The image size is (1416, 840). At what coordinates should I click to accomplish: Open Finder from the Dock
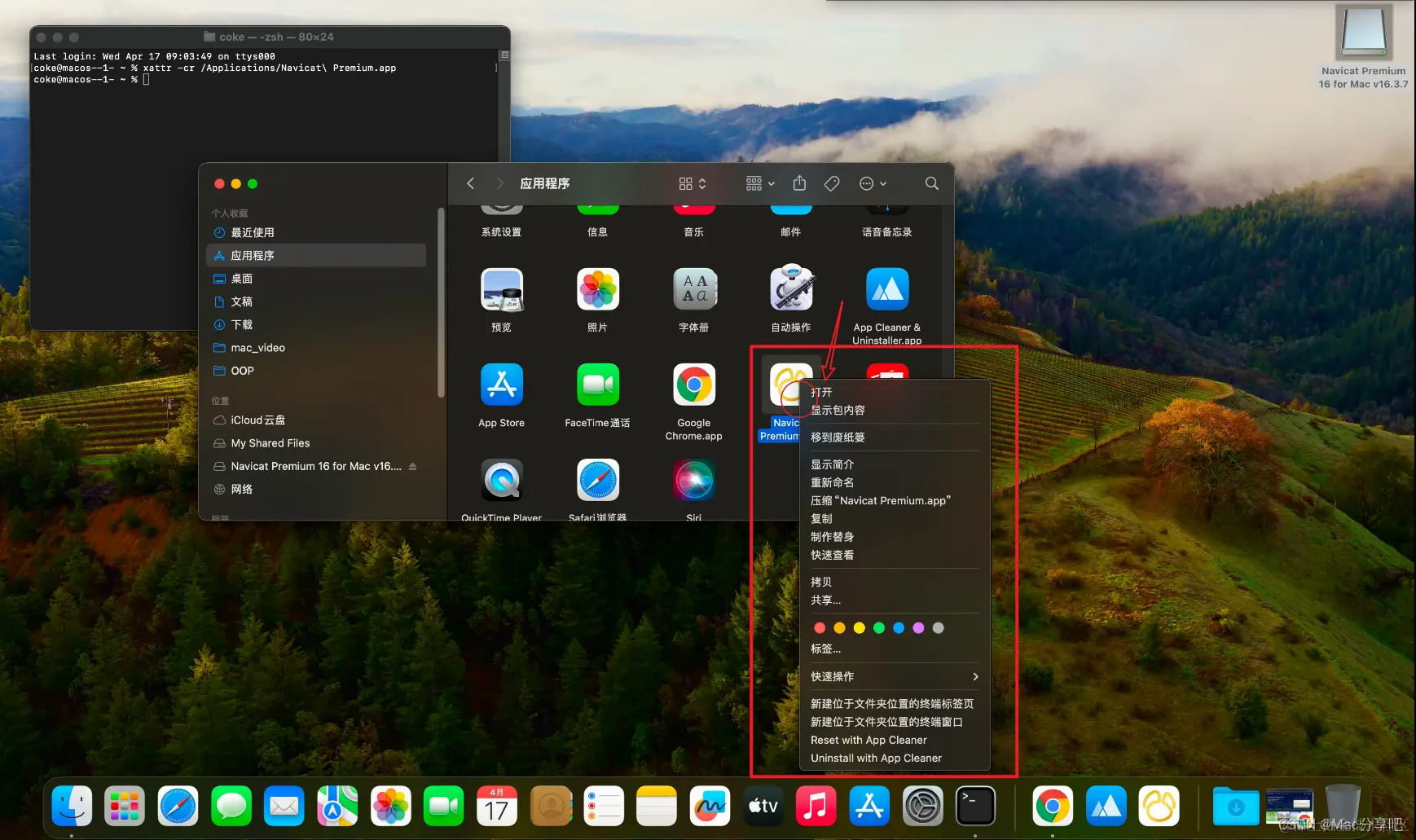[72, 807]
